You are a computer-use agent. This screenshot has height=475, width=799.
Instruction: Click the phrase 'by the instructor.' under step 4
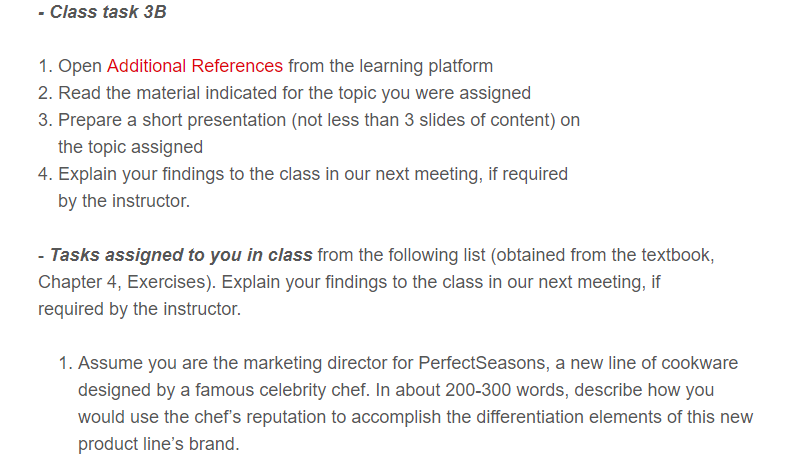coord(124,201)
